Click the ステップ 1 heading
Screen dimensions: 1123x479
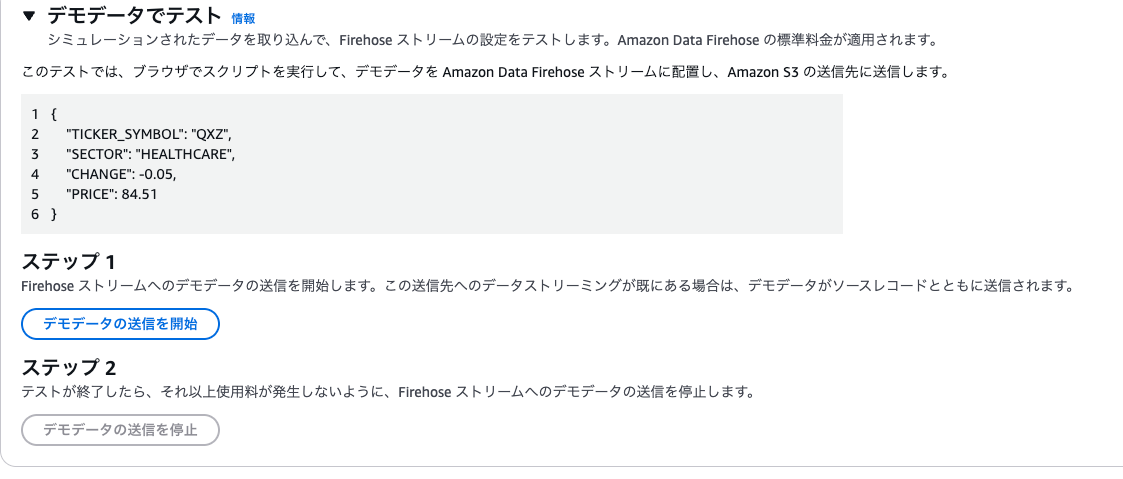(68, 261)
